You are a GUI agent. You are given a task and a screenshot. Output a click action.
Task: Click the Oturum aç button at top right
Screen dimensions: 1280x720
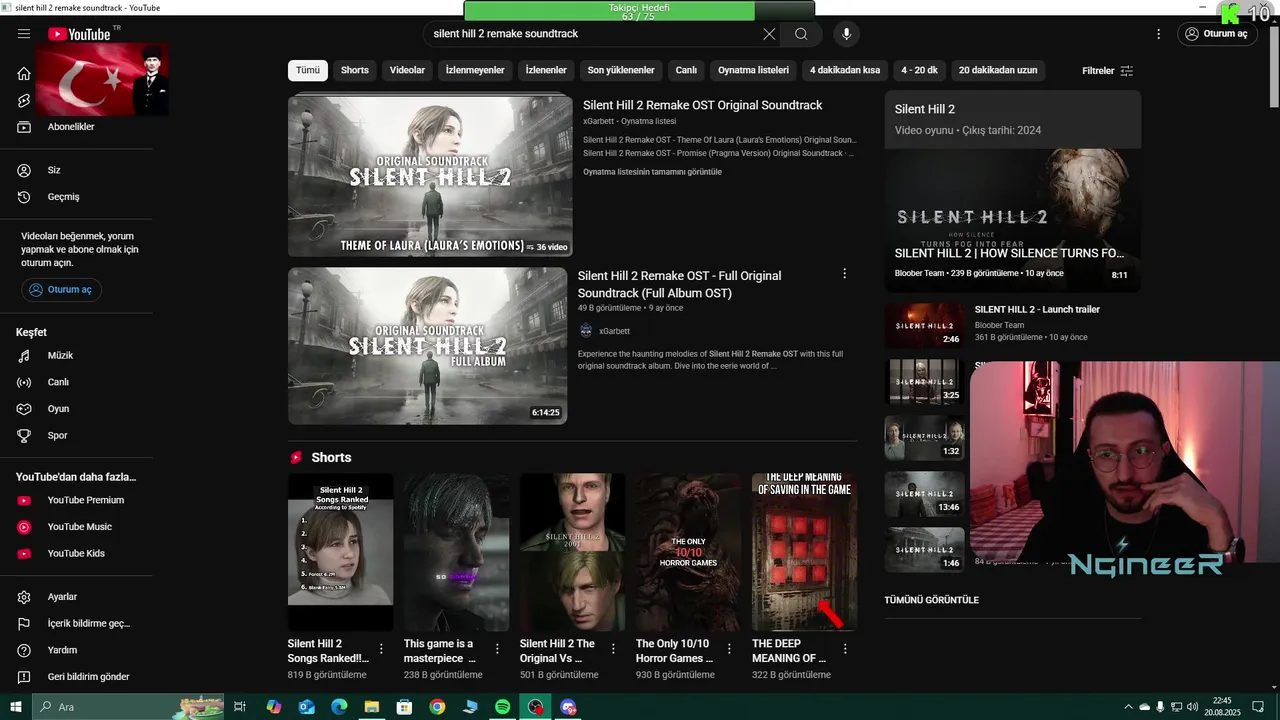[x=1216, y=34]
